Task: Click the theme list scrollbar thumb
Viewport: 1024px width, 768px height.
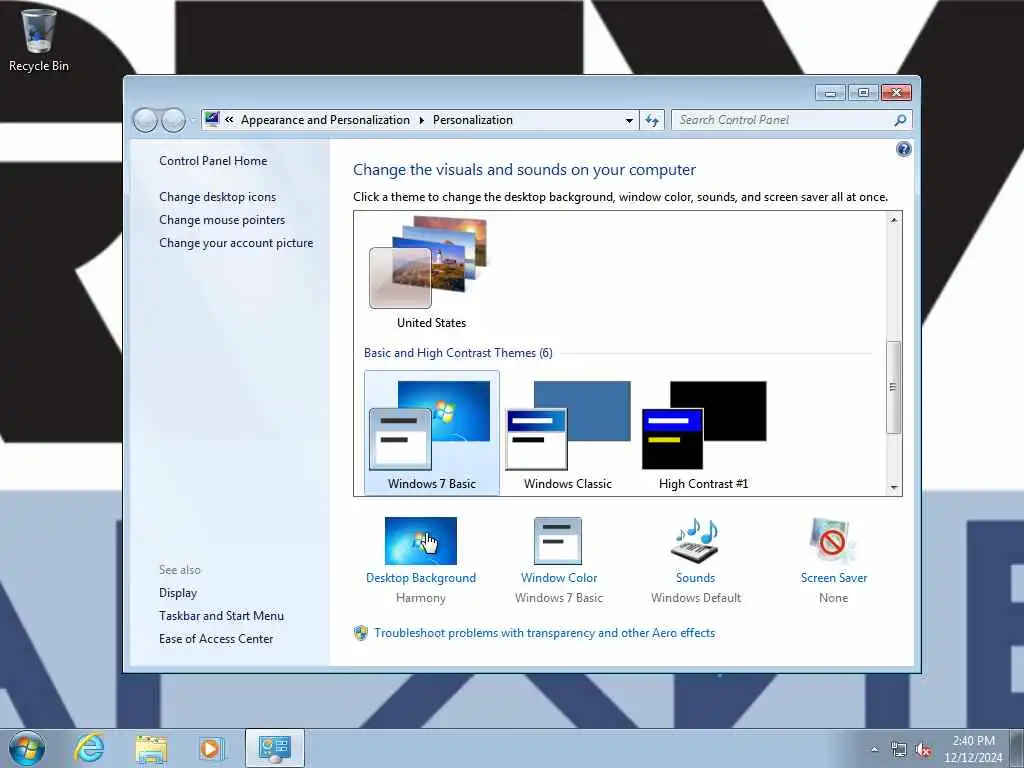Action: point(893,387)
